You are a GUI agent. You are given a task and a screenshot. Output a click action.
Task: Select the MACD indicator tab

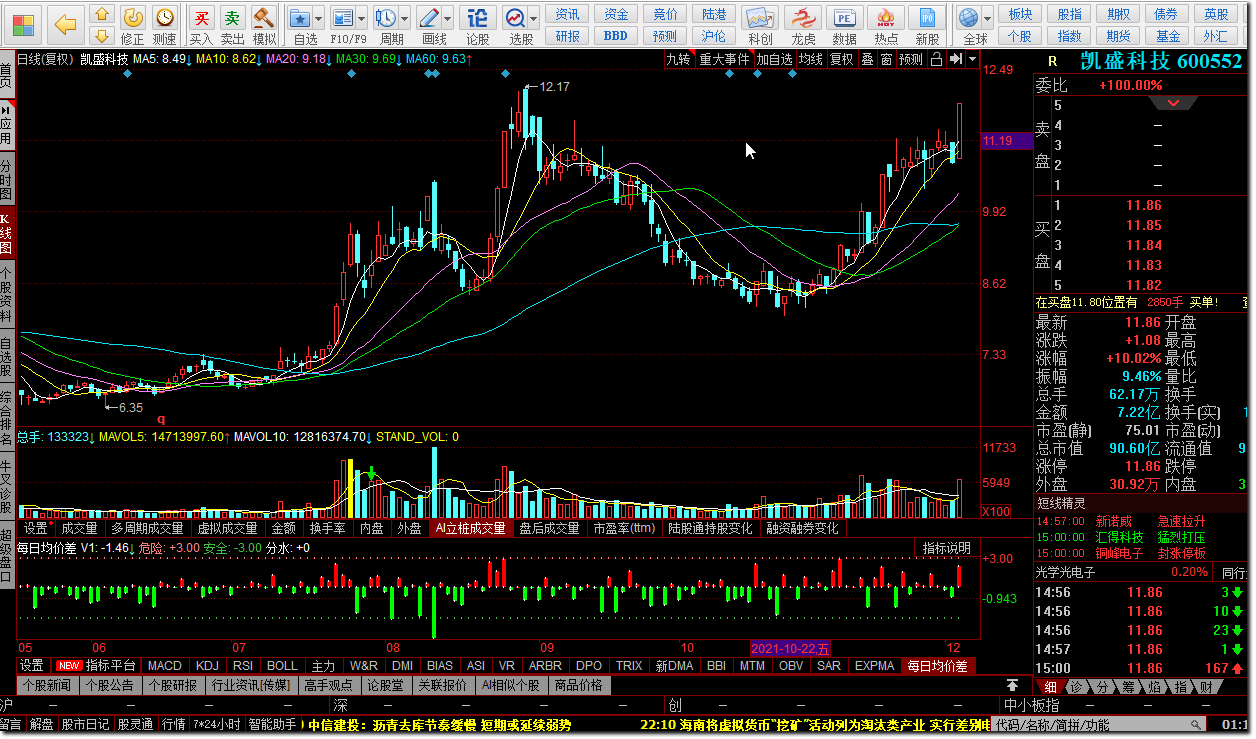pyautogui.click(x=164, y=665)
